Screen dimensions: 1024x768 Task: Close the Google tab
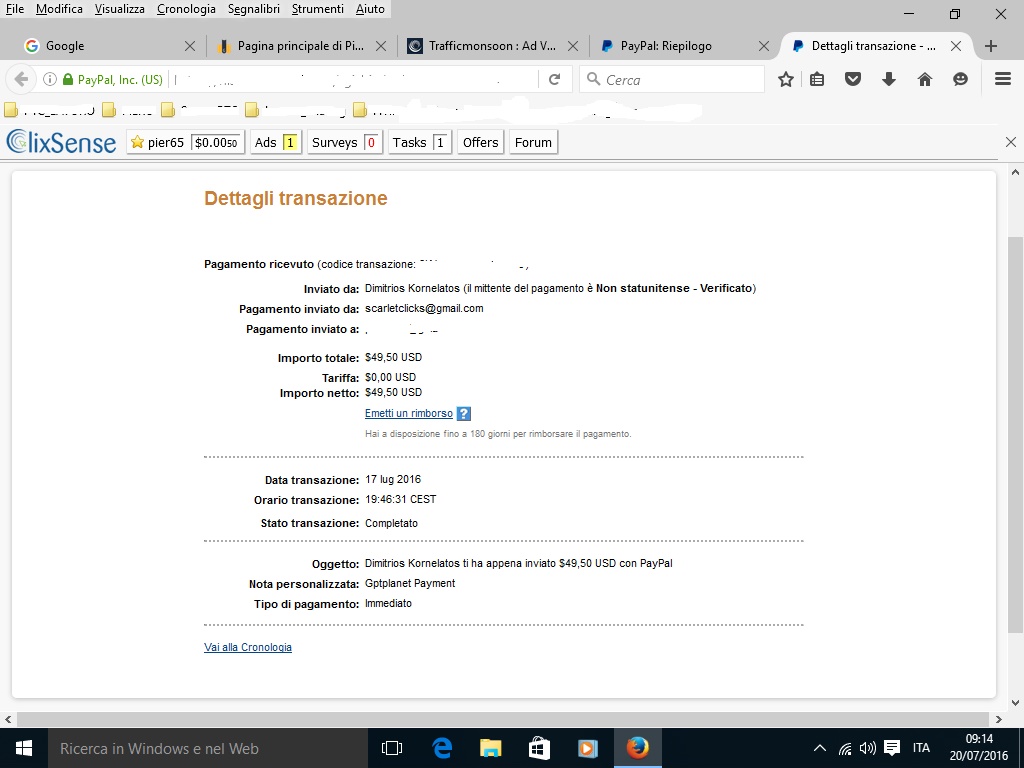pos(189,46)
